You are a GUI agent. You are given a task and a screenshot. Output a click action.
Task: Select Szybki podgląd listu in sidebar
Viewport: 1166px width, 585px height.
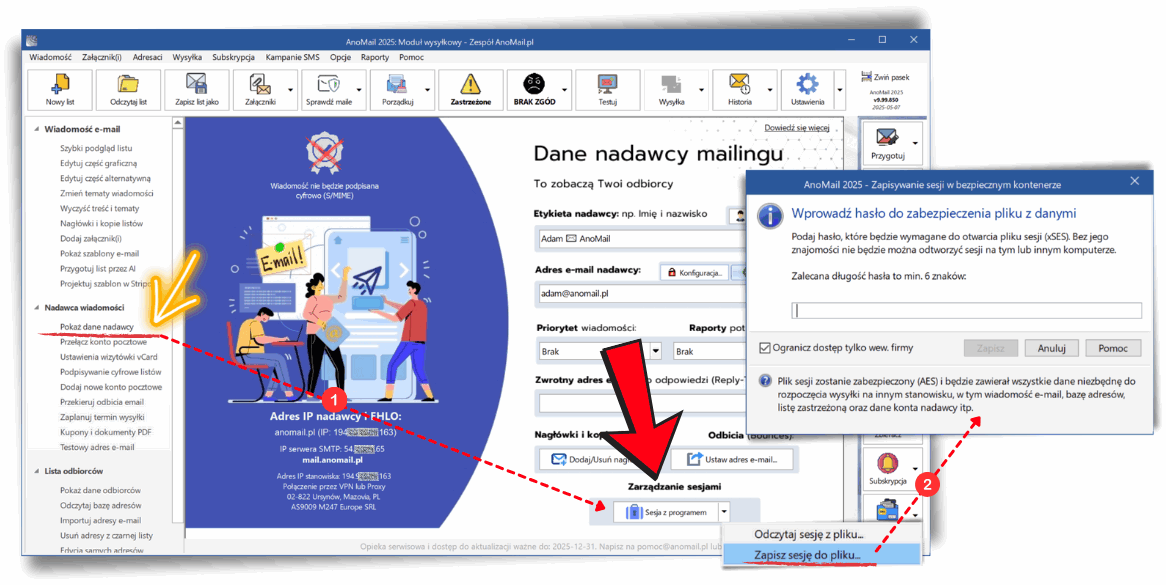pyautogui.click(x=96, y=149)
